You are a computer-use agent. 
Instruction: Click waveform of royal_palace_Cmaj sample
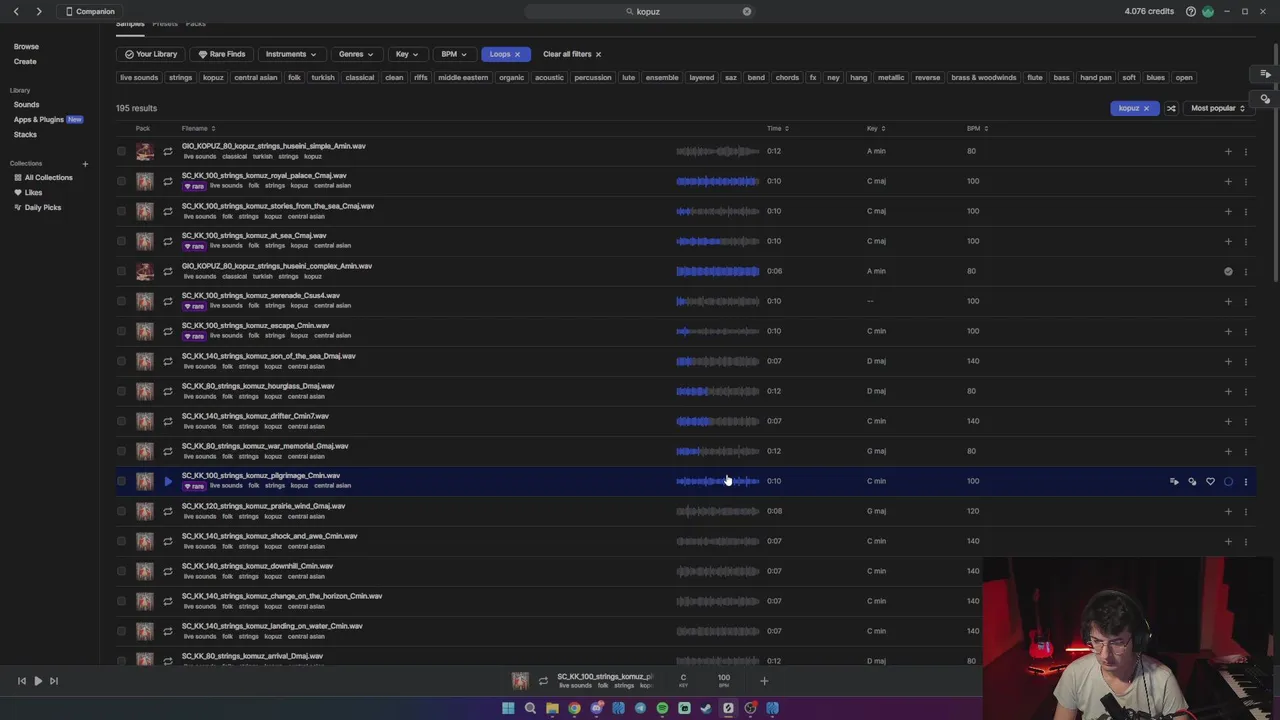coord(718,181)
